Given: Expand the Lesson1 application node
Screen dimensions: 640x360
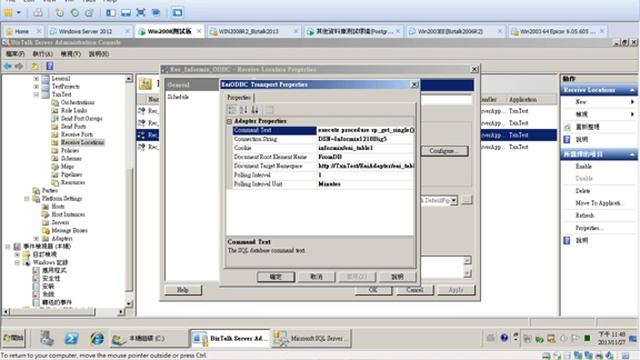Looking at the screenshot, I should click(x=36, y=78).
